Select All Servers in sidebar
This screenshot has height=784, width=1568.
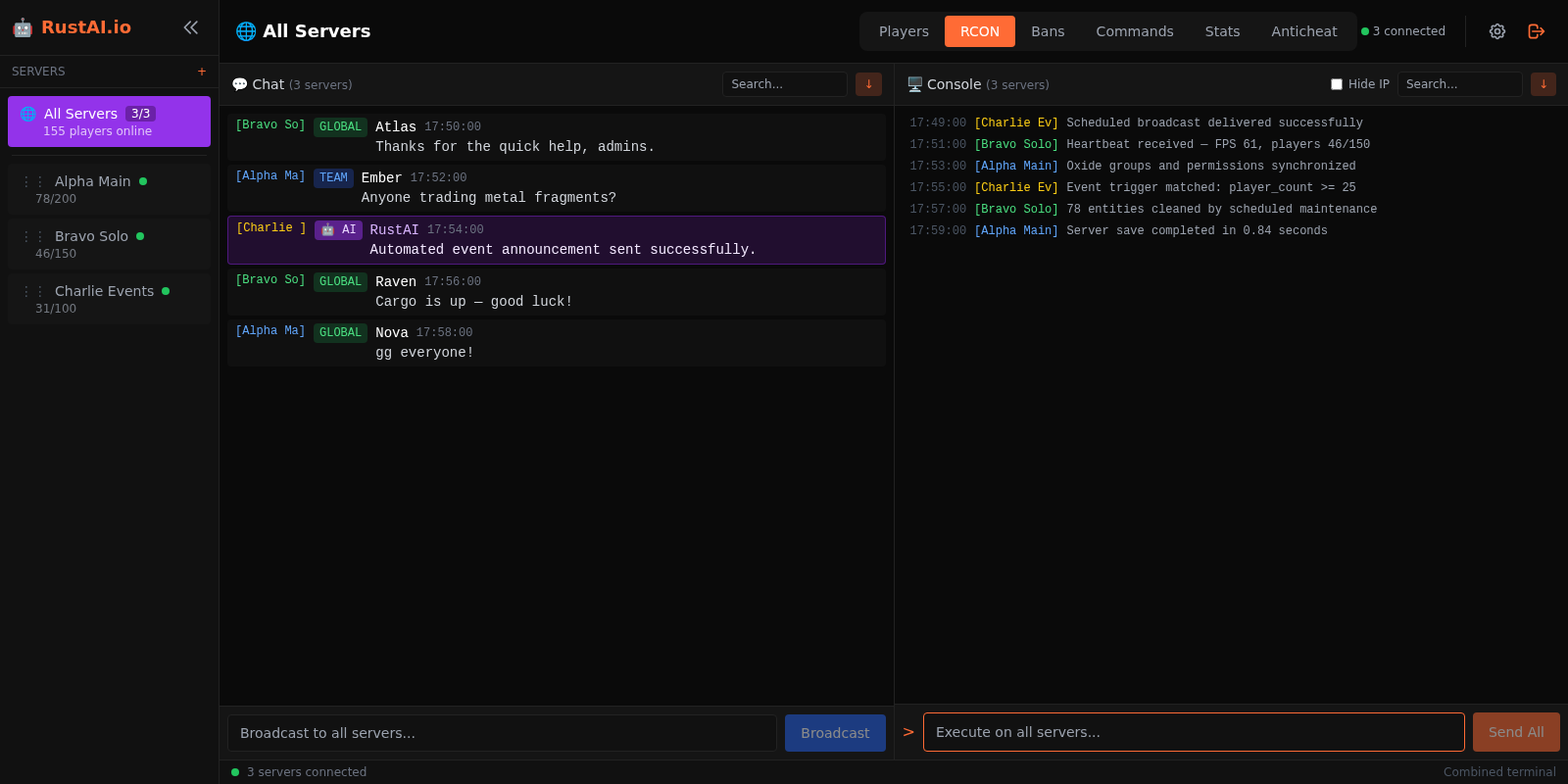(109, 122)
